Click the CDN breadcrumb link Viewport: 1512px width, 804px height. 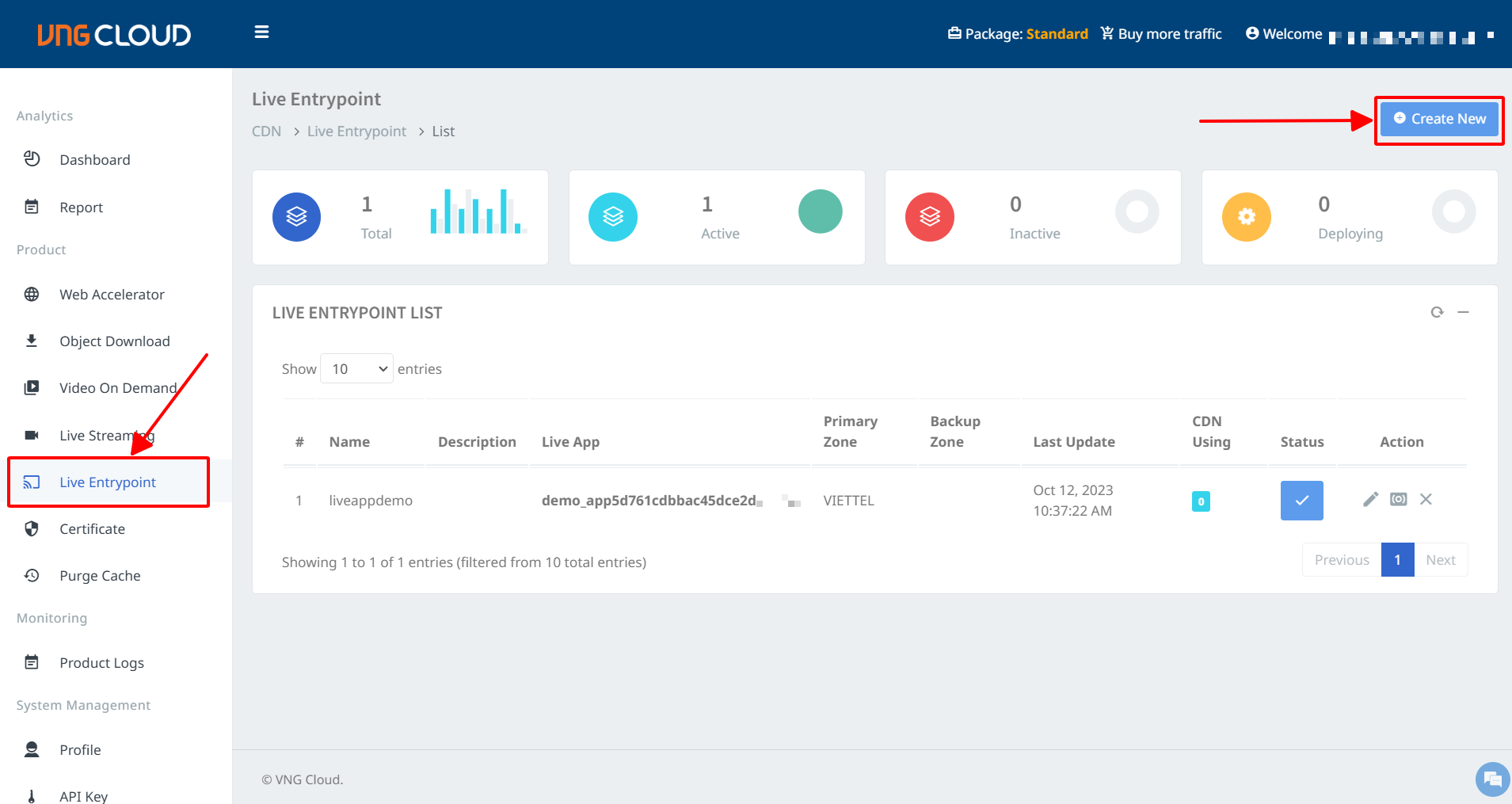[266, 131]
